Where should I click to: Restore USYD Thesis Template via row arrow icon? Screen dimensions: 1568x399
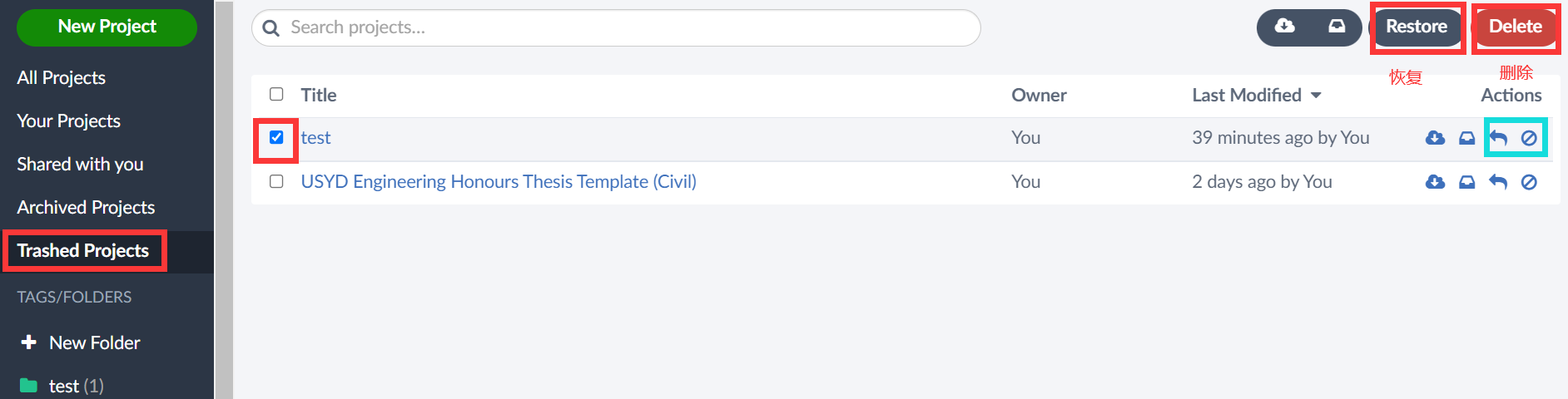(1498, 182)
